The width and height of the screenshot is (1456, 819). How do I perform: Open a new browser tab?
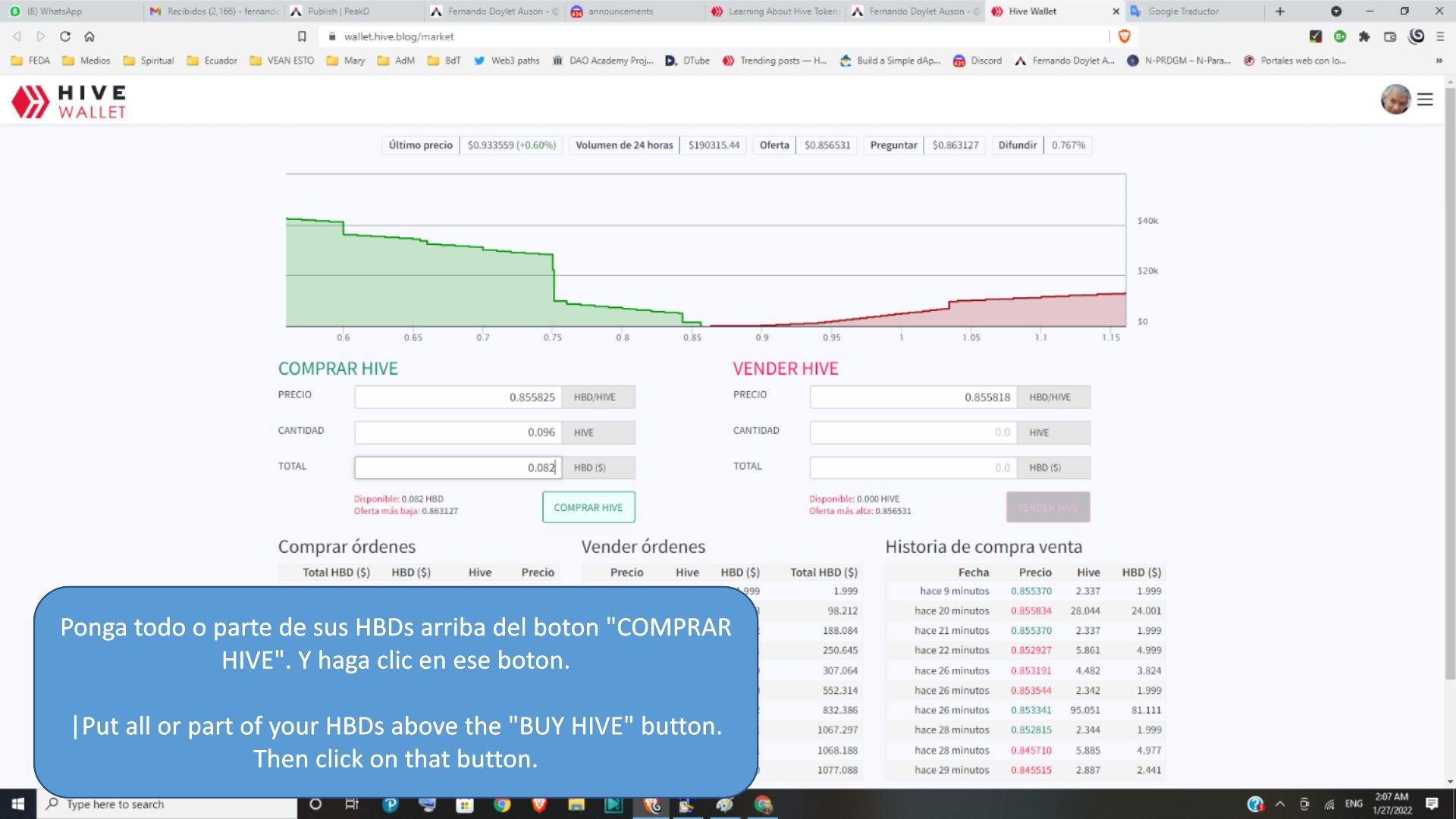point(1280,11)
